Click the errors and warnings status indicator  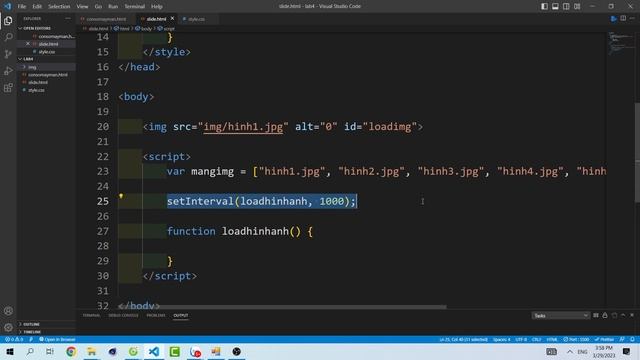click(13, 340)
